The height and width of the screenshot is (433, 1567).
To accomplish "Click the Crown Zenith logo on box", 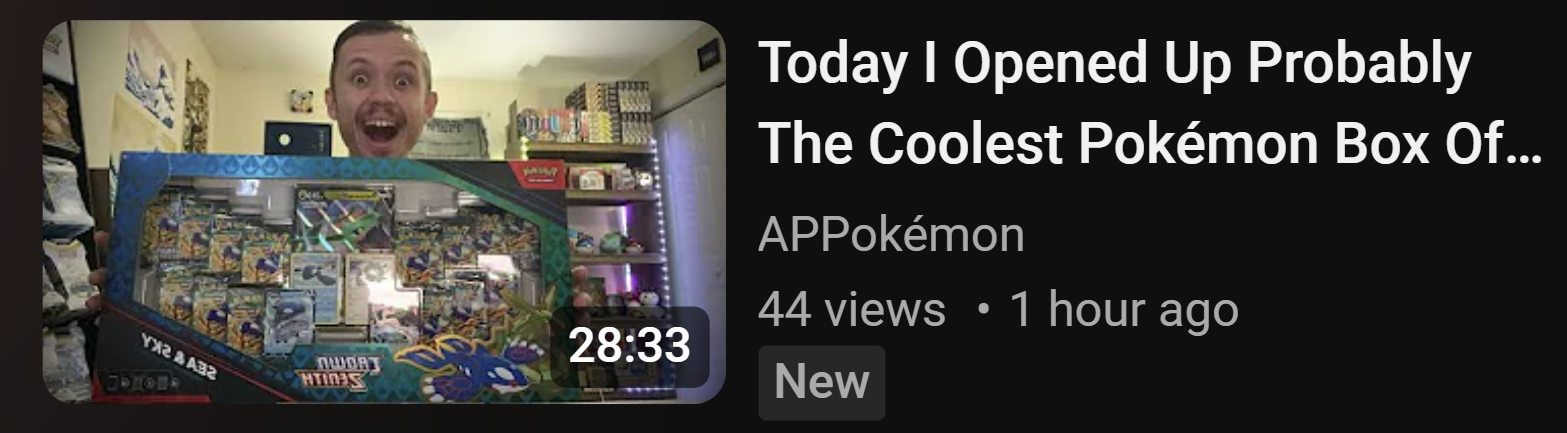I will coord(334,372).
